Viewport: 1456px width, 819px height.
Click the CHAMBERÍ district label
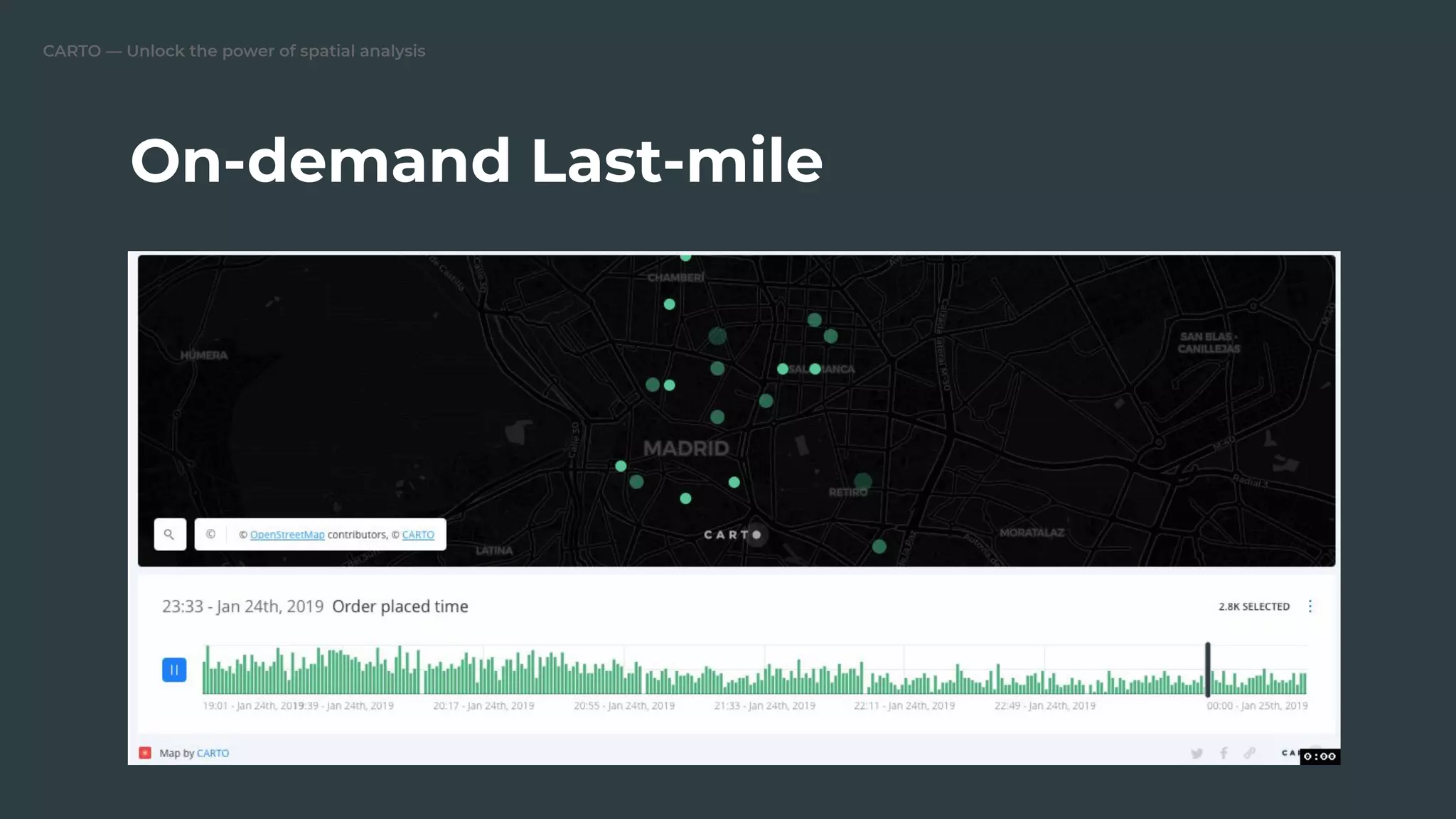[x=676, y=277]
